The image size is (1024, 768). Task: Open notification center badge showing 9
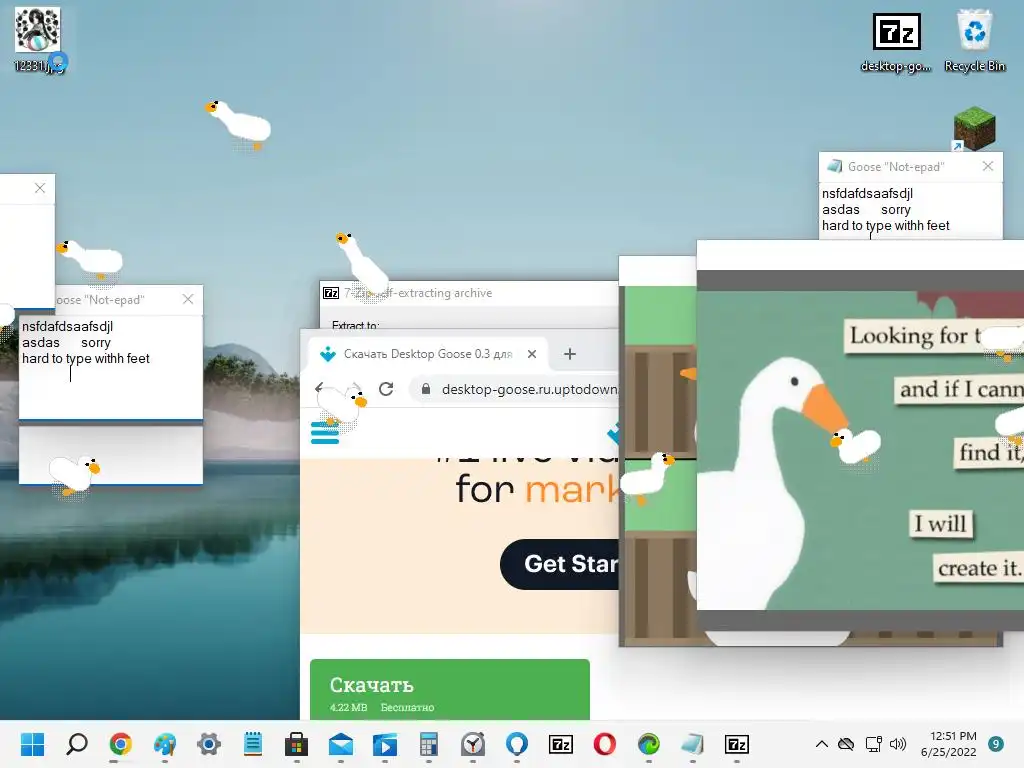coord(996,744)
